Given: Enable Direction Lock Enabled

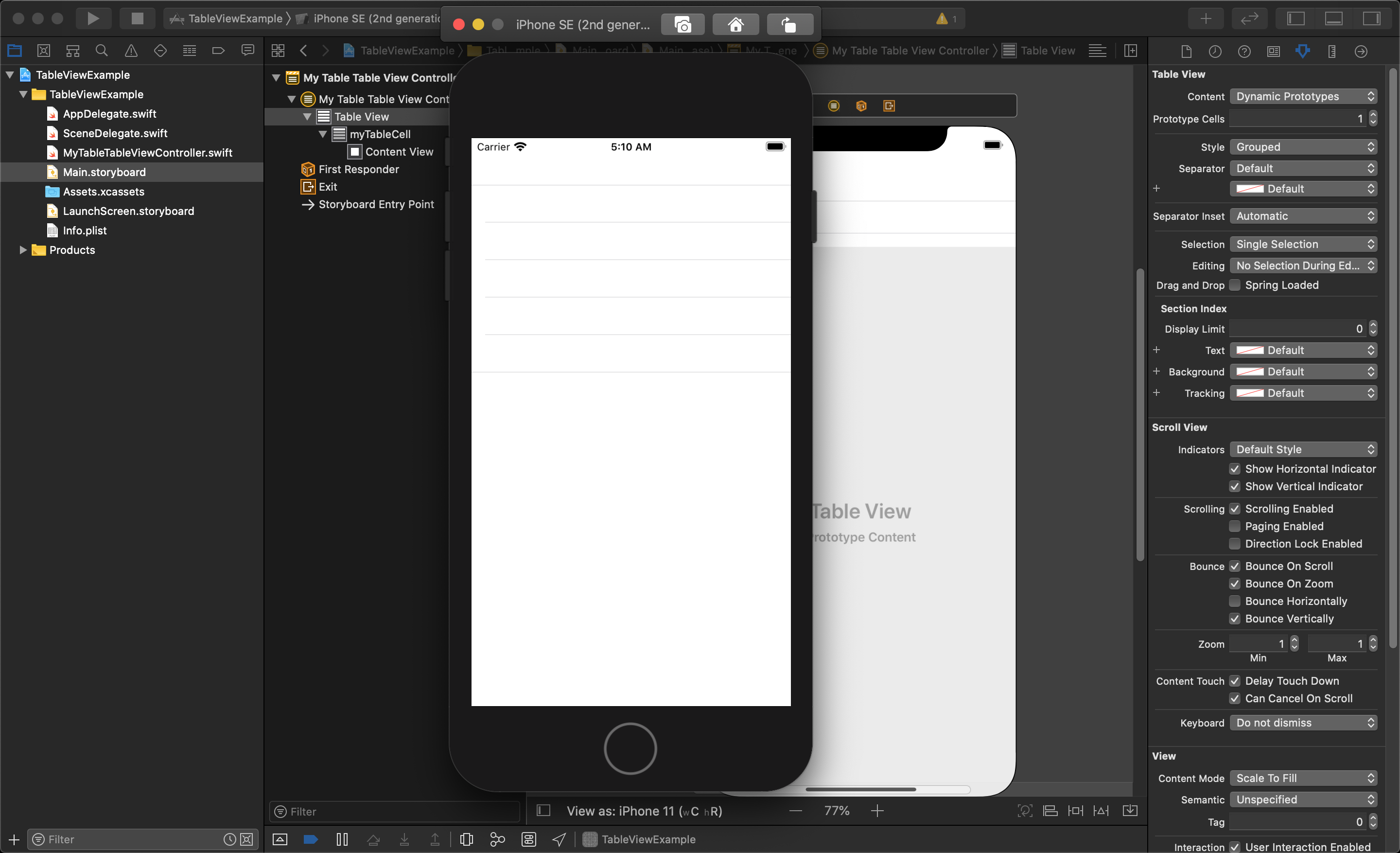Looking at the screenshot, I should pos(1235,544).
